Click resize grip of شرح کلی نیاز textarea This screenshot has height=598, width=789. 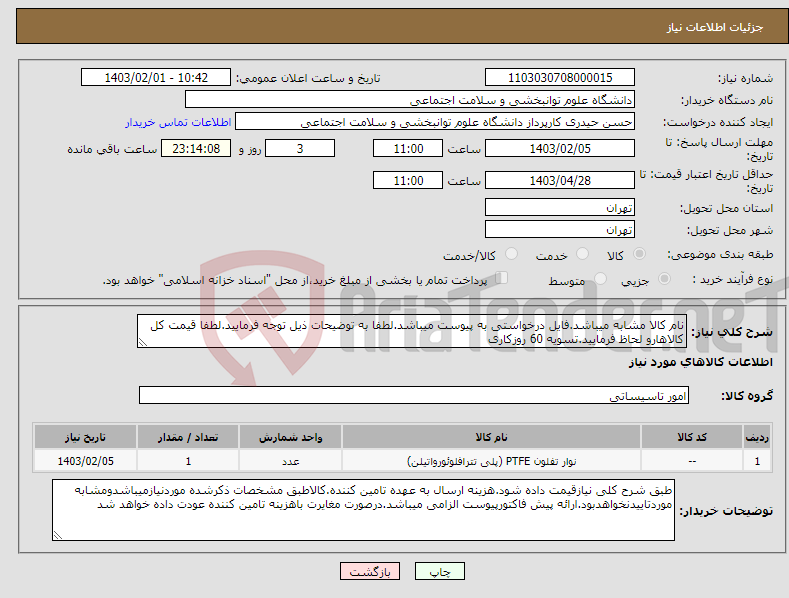click(142, 343)
